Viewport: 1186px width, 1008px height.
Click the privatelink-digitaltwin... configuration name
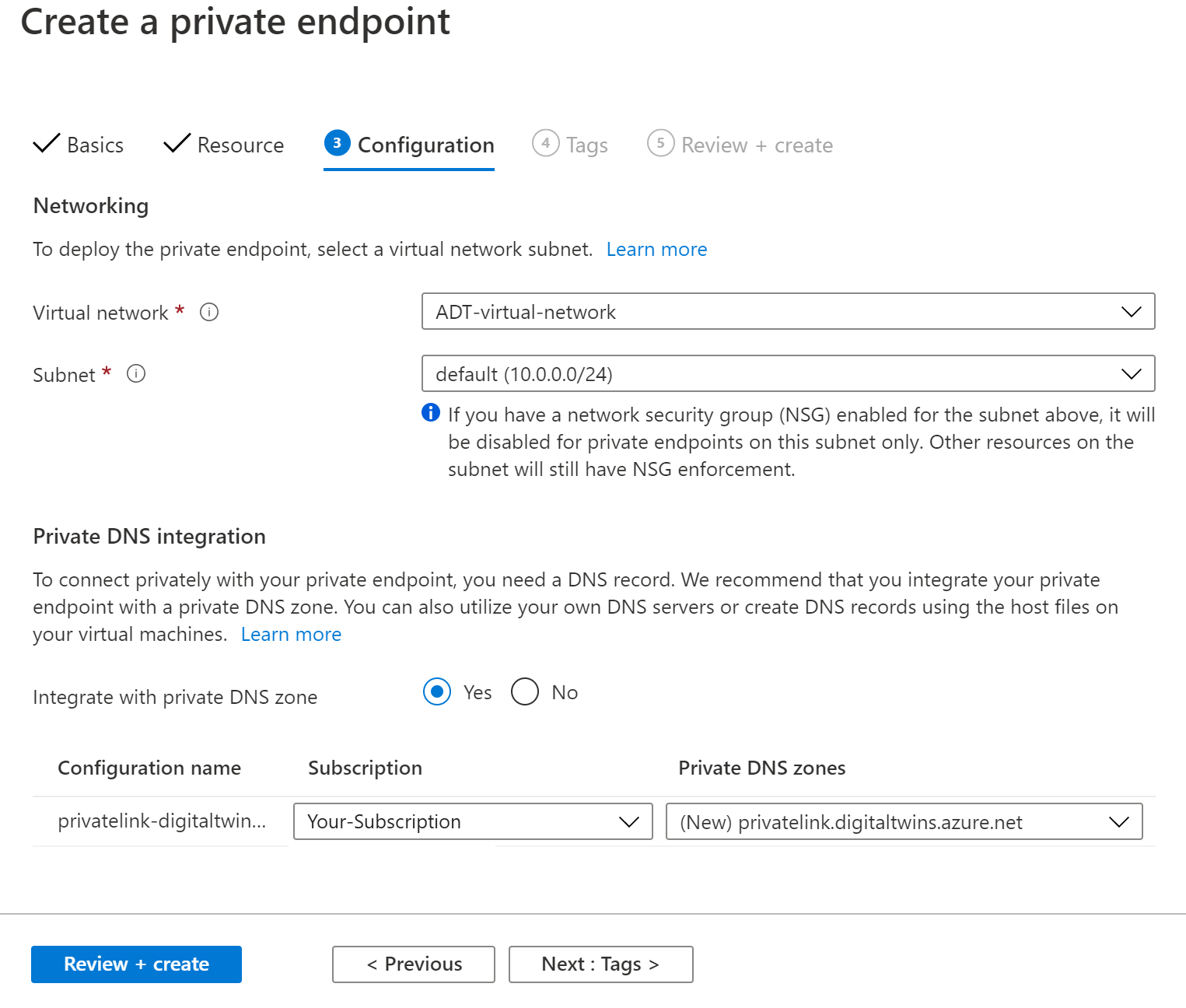coord(162,821)
